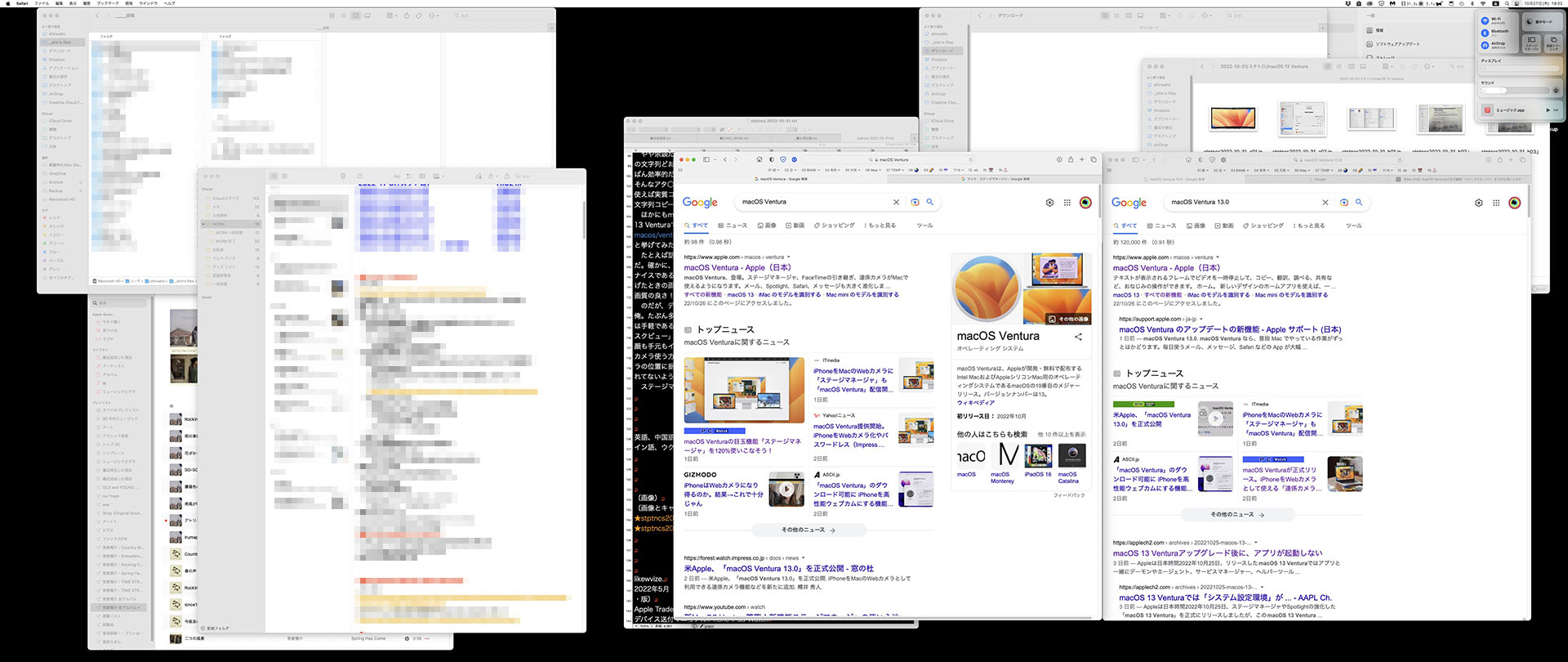1568x662 pixels.
Task: Open 'macOS Ventura のアップデートの新機能 - Apple サポート' result
Action: (1230, 329)
